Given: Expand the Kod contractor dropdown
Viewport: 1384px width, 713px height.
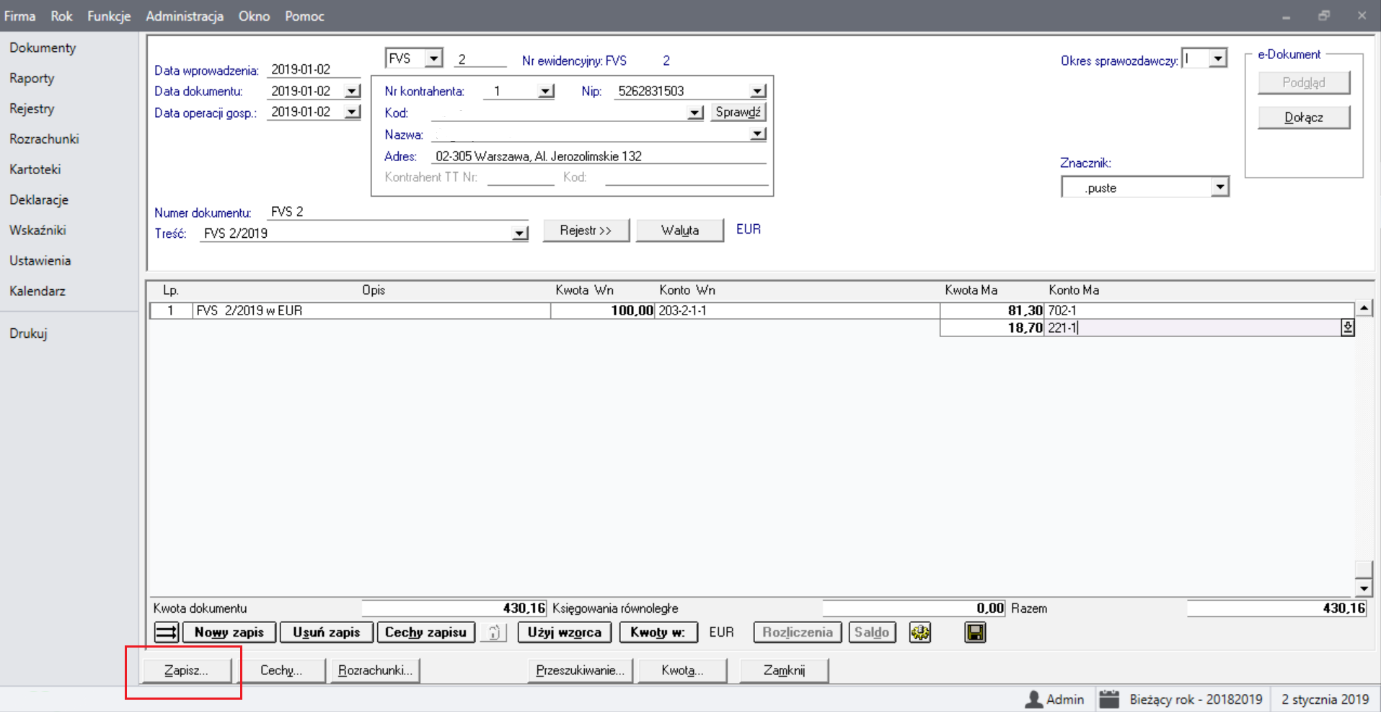Looking at the screenshot, I should 696,113.
